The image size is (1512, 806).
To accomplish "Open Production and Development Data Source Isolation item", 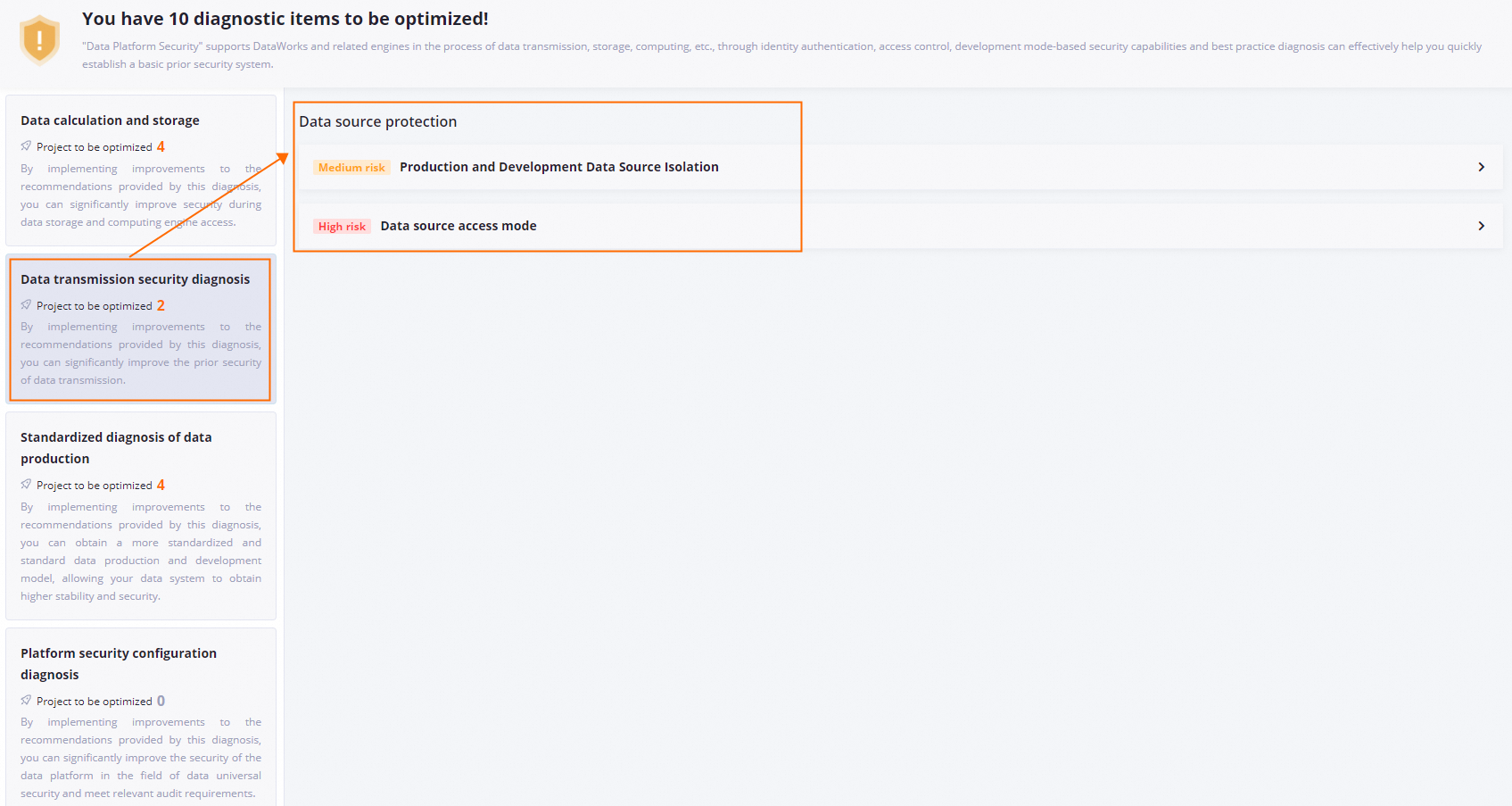I will pos(901,167).
